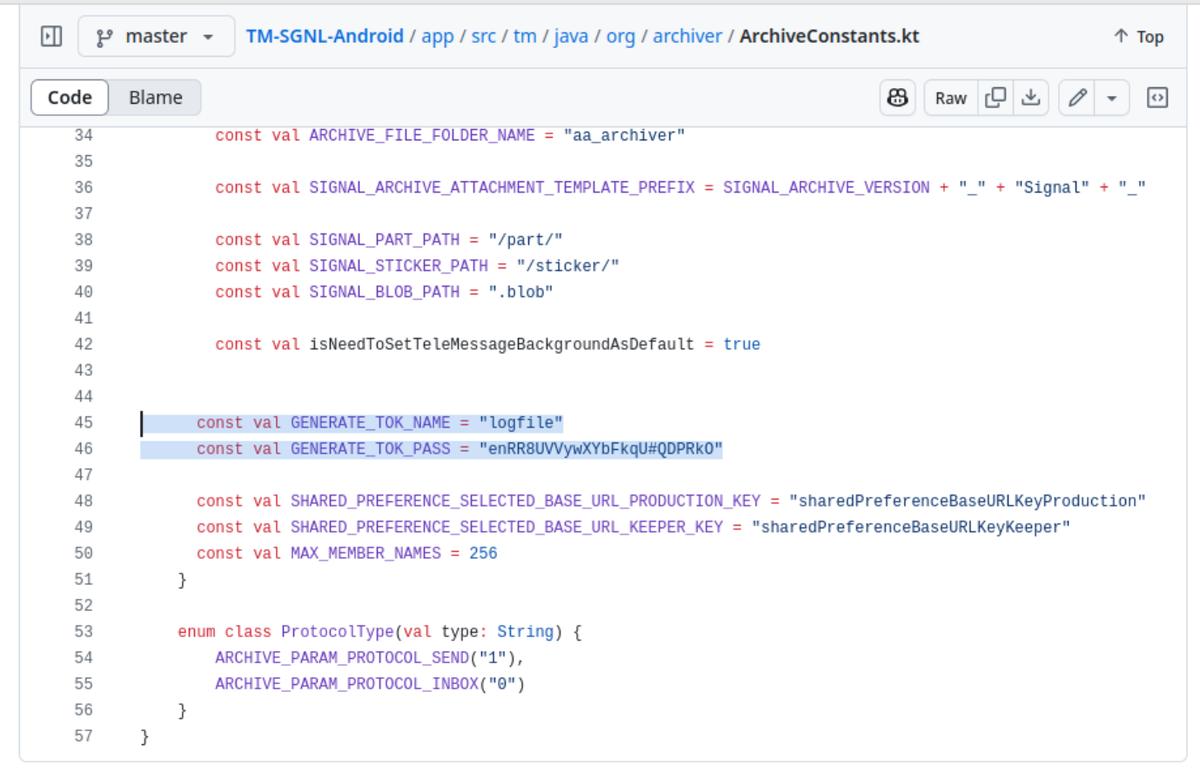This screenshot has width=1200, height=781.
Task: Expand the edit options dropdown arrow
Action: pyautogui.click(x=1111, y=97)
